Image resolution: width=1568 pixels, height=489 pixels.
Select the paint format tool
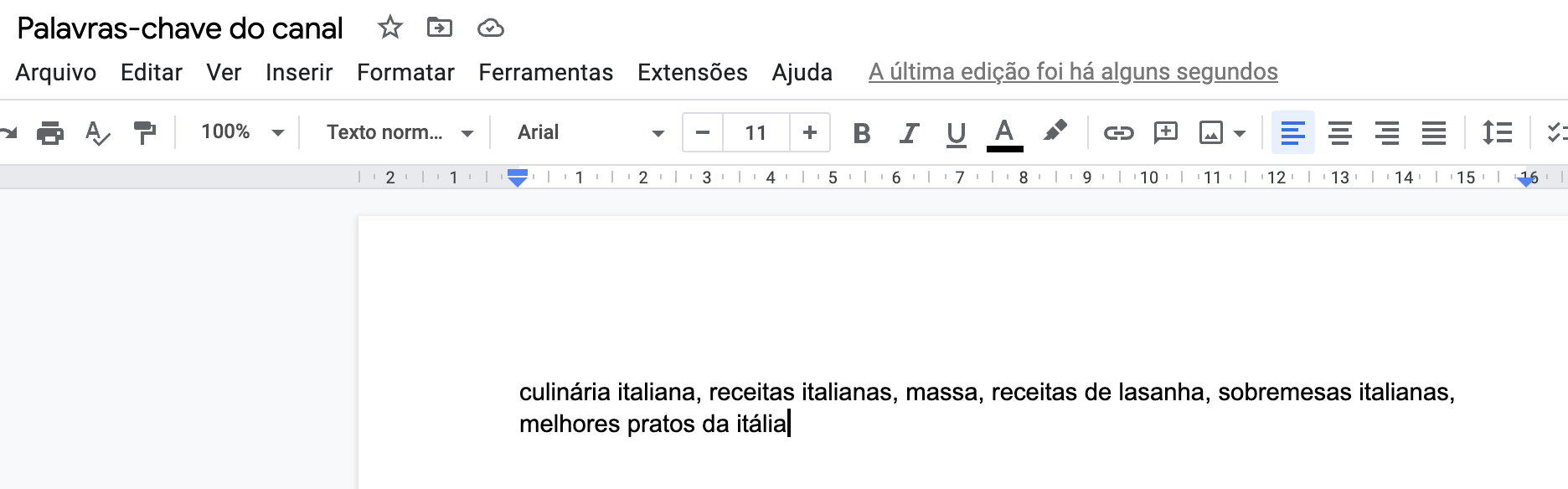coord(144,132)
